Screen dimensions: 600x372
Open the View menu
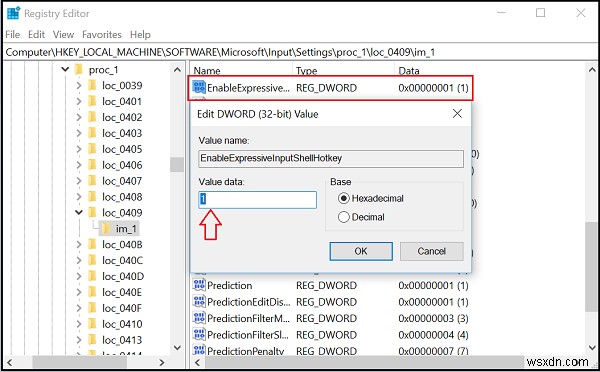click(x=63, y=34)
